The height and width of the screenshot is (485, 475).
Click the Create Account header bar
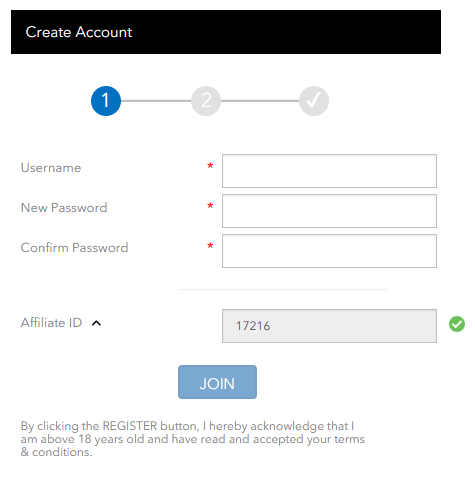[x=226, y=32]
